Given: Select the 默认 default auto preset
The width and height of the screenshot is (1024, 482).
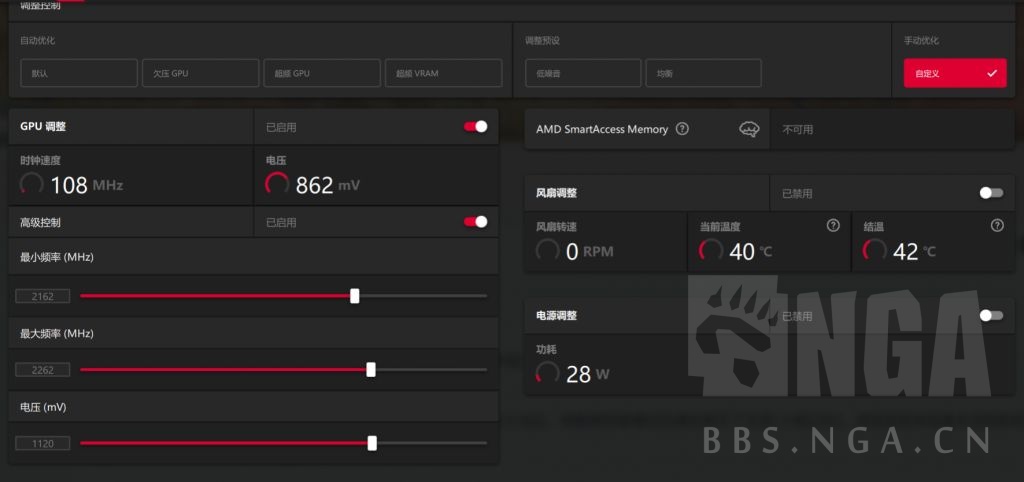Looking at the screenshot, I should [x=79, y=73].
